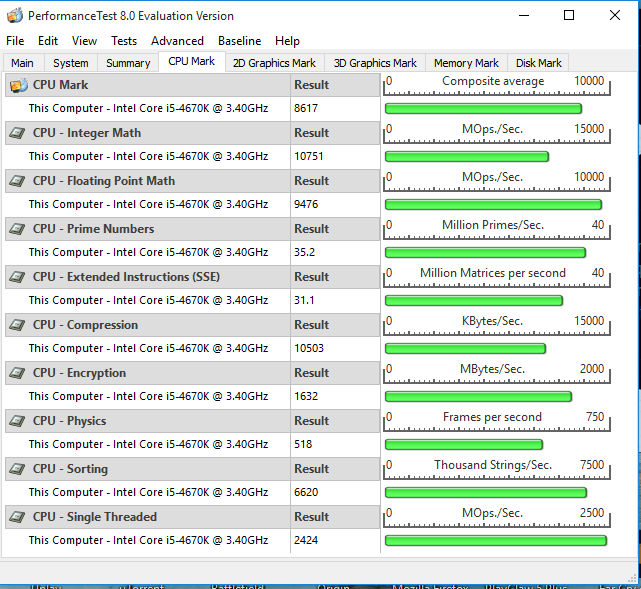The width and height of the screenshot is (641, 589).
Task: Switch to the 3D Graphics Mark tab
Action: click(x=375, y=63)
